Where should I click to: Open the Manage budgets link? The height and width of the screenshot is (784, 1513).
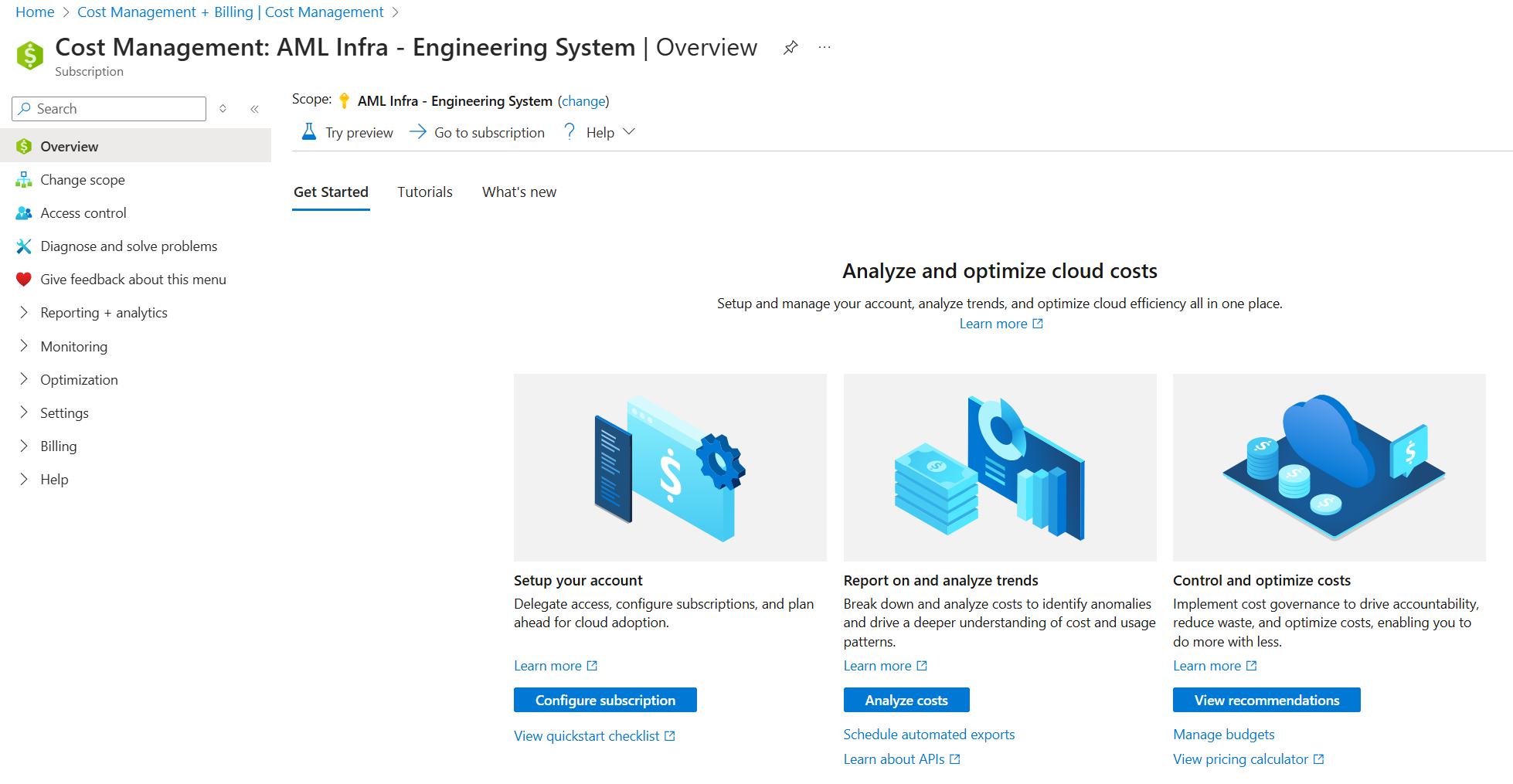(x=1223, y=734)
